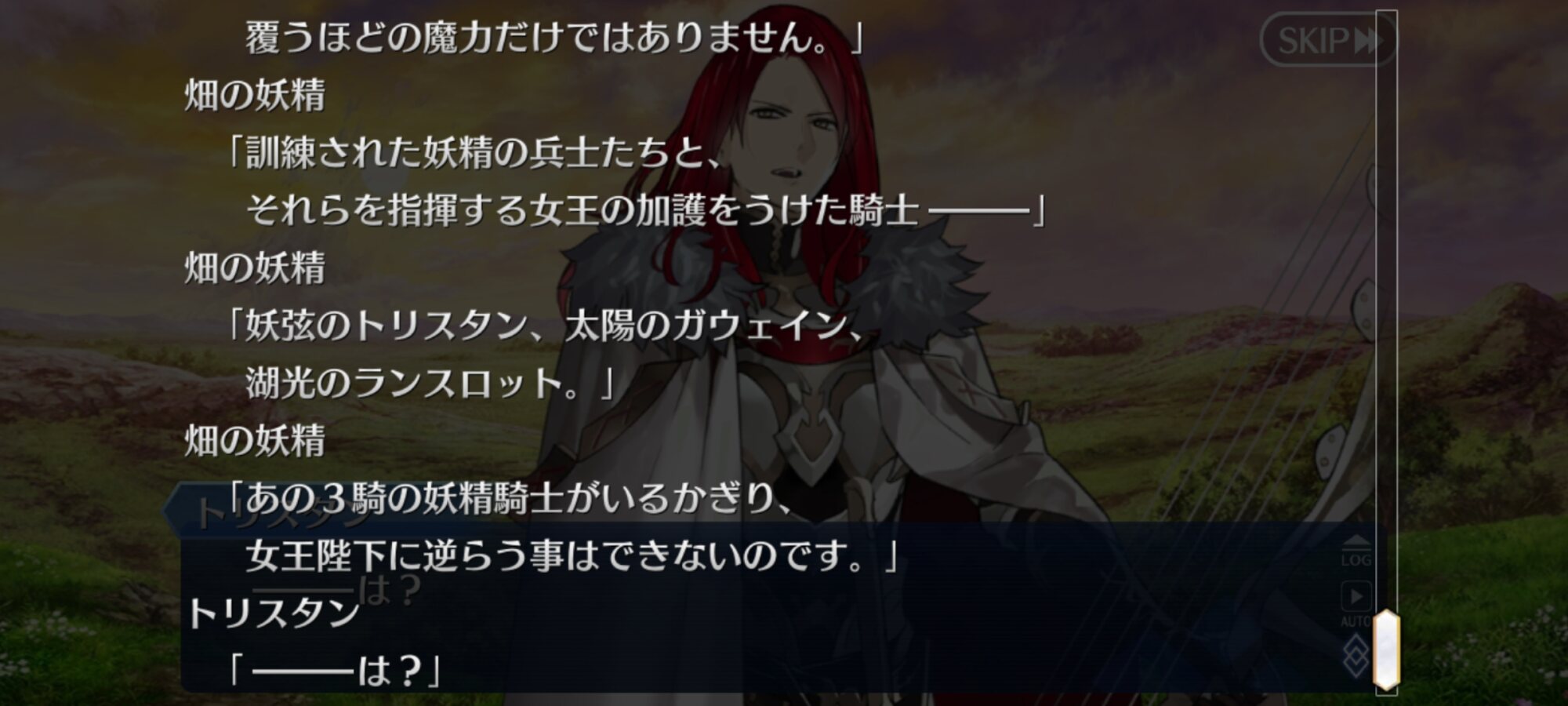The width and height of the screenshot is (1568, 706).
Task: Click the double arrow on the SKIP button
Action: click(1367, 40)
